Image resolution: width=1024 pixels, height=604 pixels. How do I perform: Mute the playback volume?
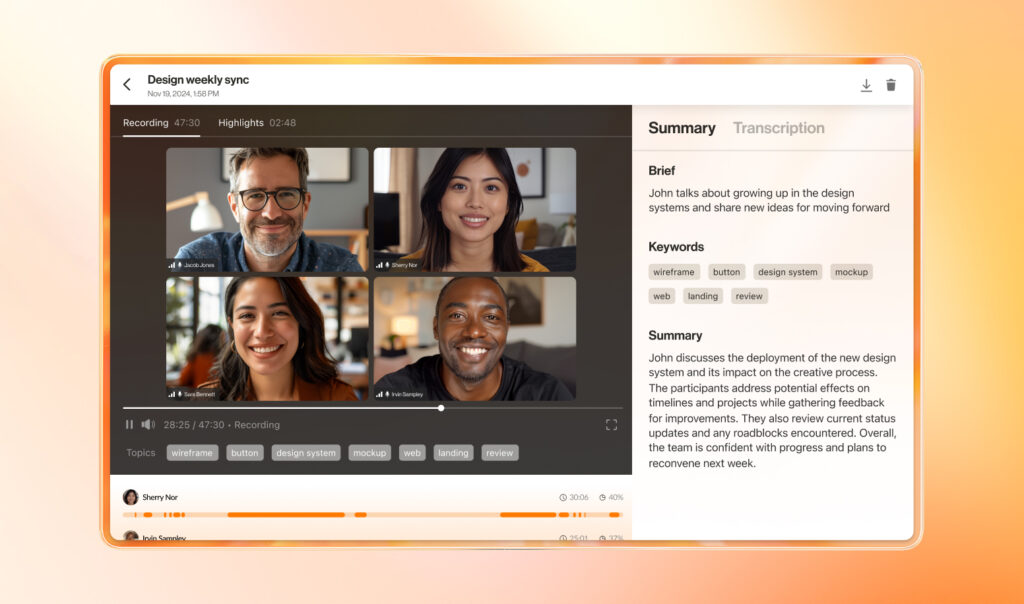point(148,424)
